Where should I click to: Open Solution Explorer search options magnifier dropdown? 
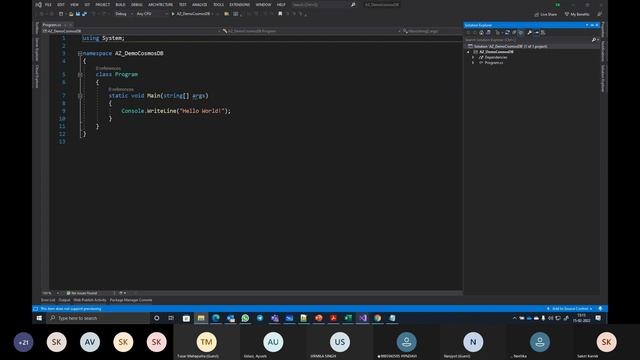tap(595, 40)
